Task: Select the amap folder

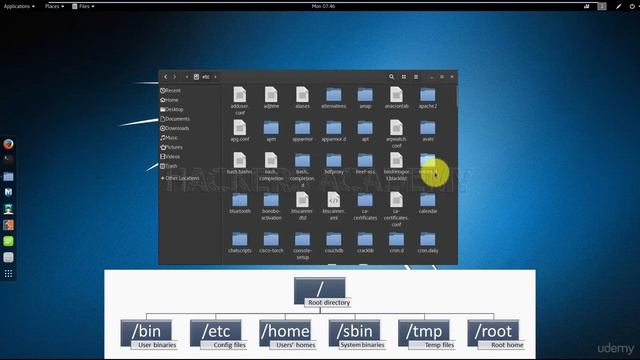Action: pos(365,98)
